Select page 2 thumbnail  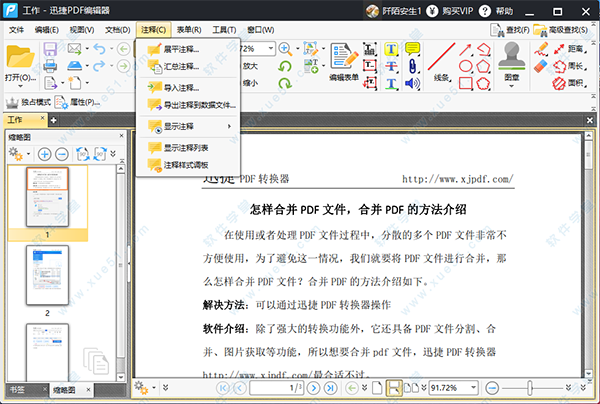(46, 275)
